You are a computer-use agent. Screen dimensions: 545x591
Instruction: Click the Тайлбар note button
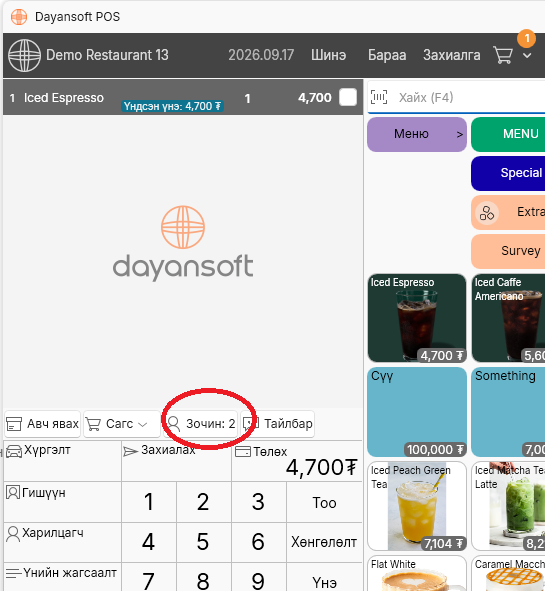[x=277, y=424]
